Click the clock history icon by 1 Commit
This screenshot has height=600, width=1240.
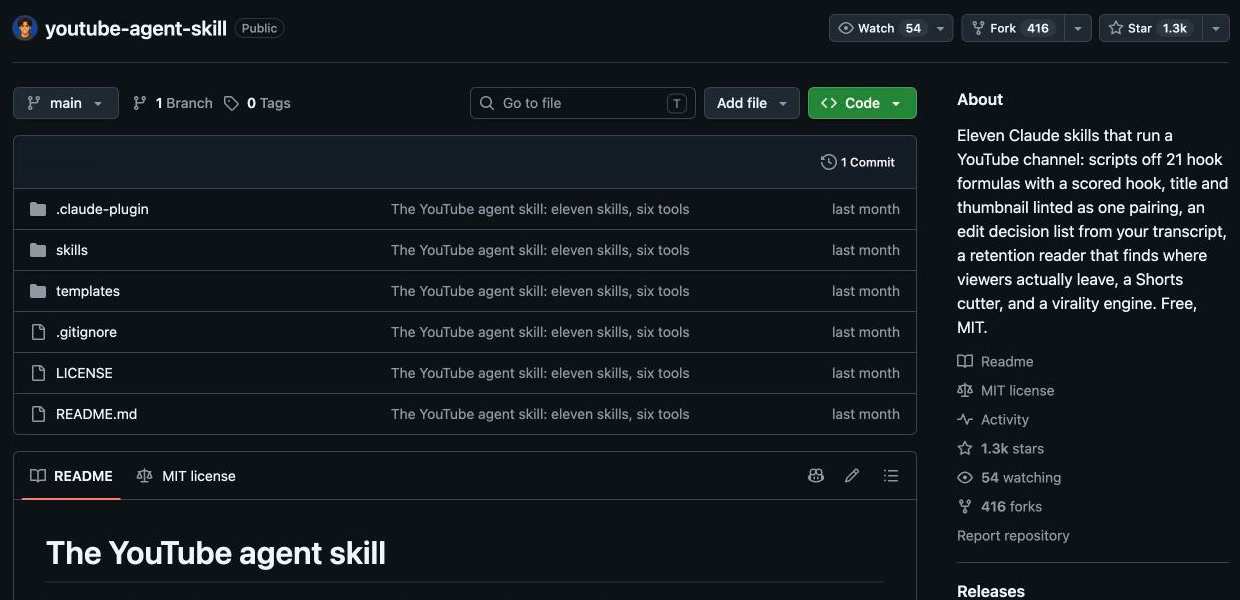tap(828, 162)
